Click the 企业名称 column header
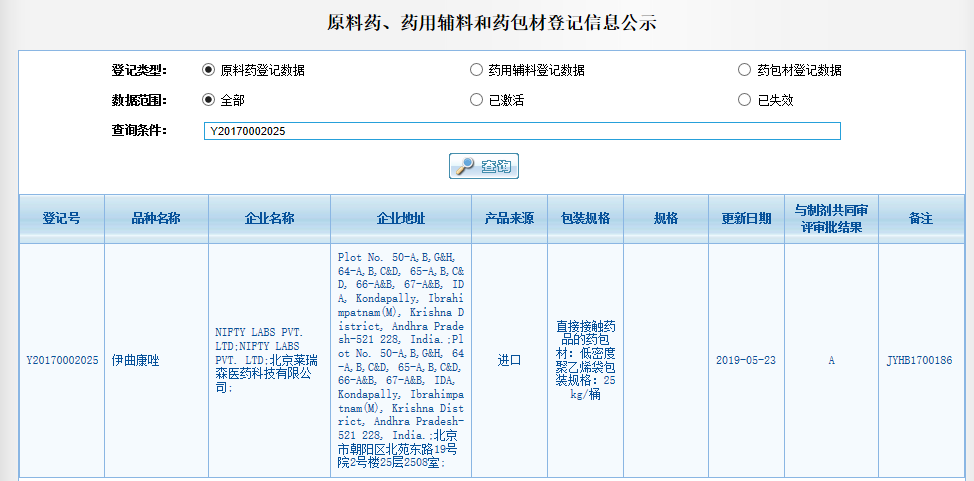The image size is (974, 481). pos(269,219)
